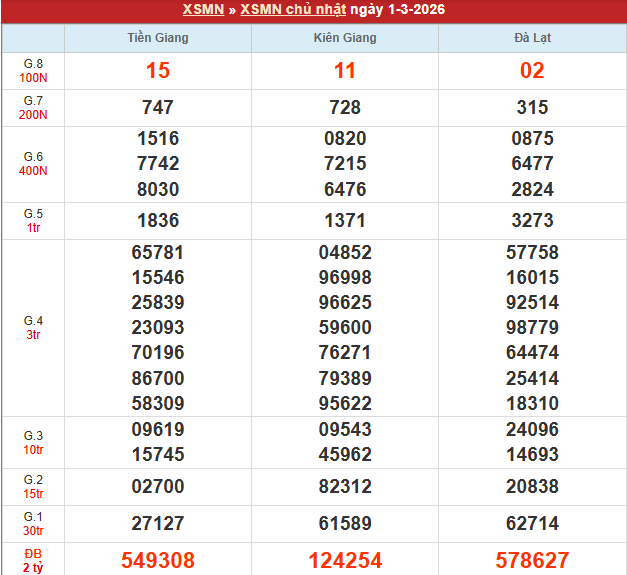627x575 pixels.
Task: Click the G.4 3tr row label
Action: coord(33,328)
